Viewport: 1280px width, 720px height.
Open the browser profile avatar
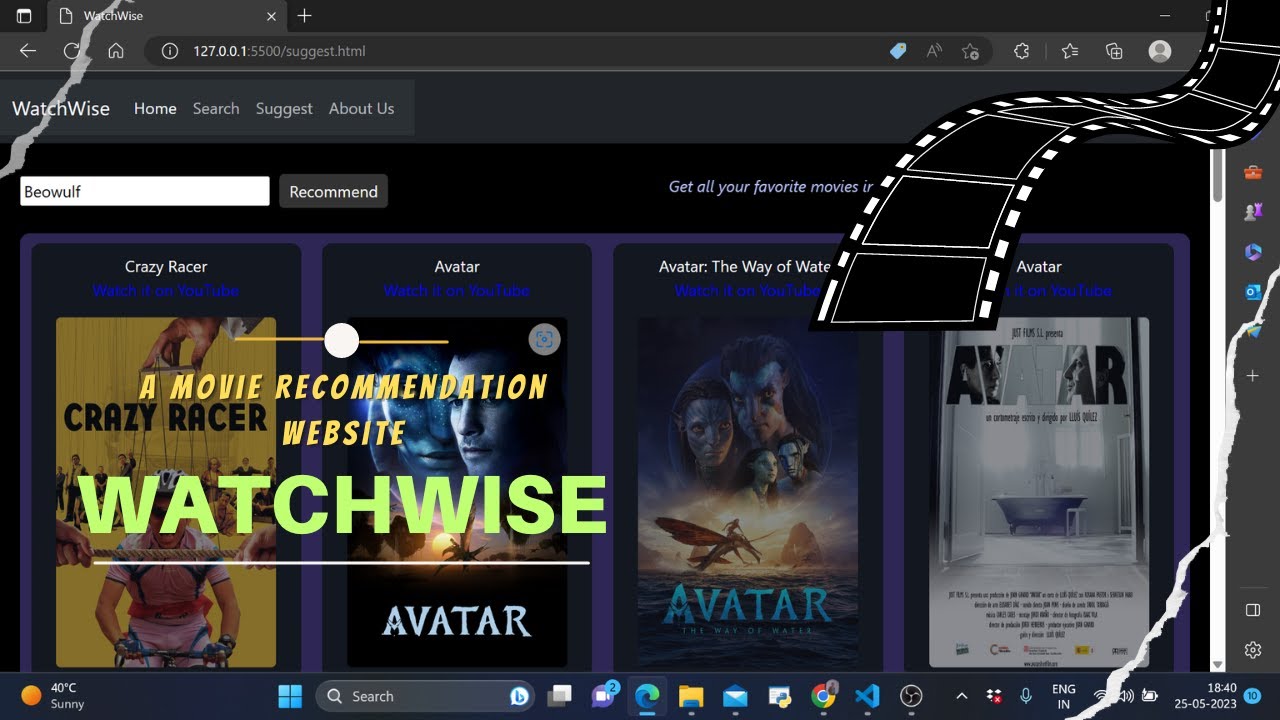(1160, 51)
